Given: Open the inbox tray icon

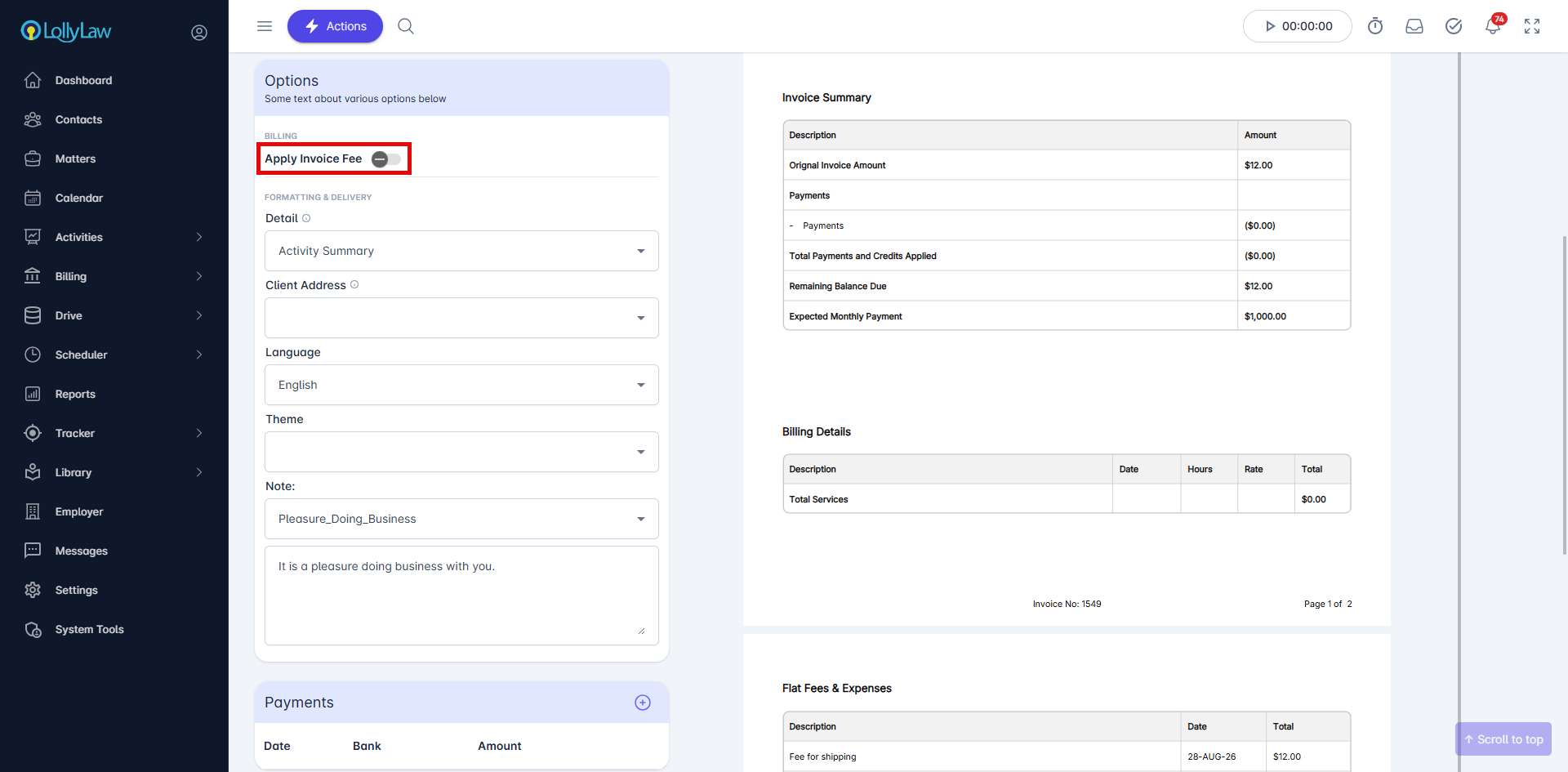Looking at the screenshot, I should point(1414,26).
